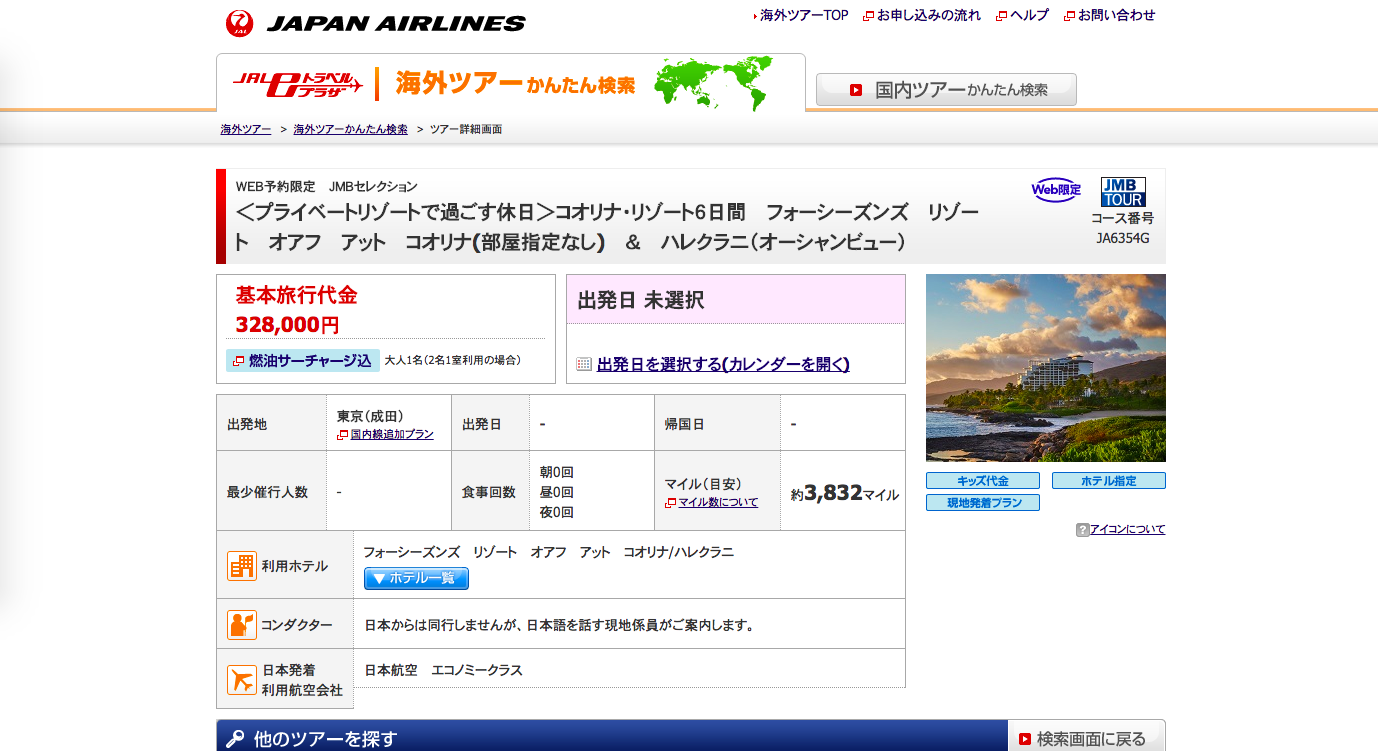The height and width of the screenshot is (751, 1378).
Task: Open calendar via 出発日を選択する link
Action: (723, 365)
